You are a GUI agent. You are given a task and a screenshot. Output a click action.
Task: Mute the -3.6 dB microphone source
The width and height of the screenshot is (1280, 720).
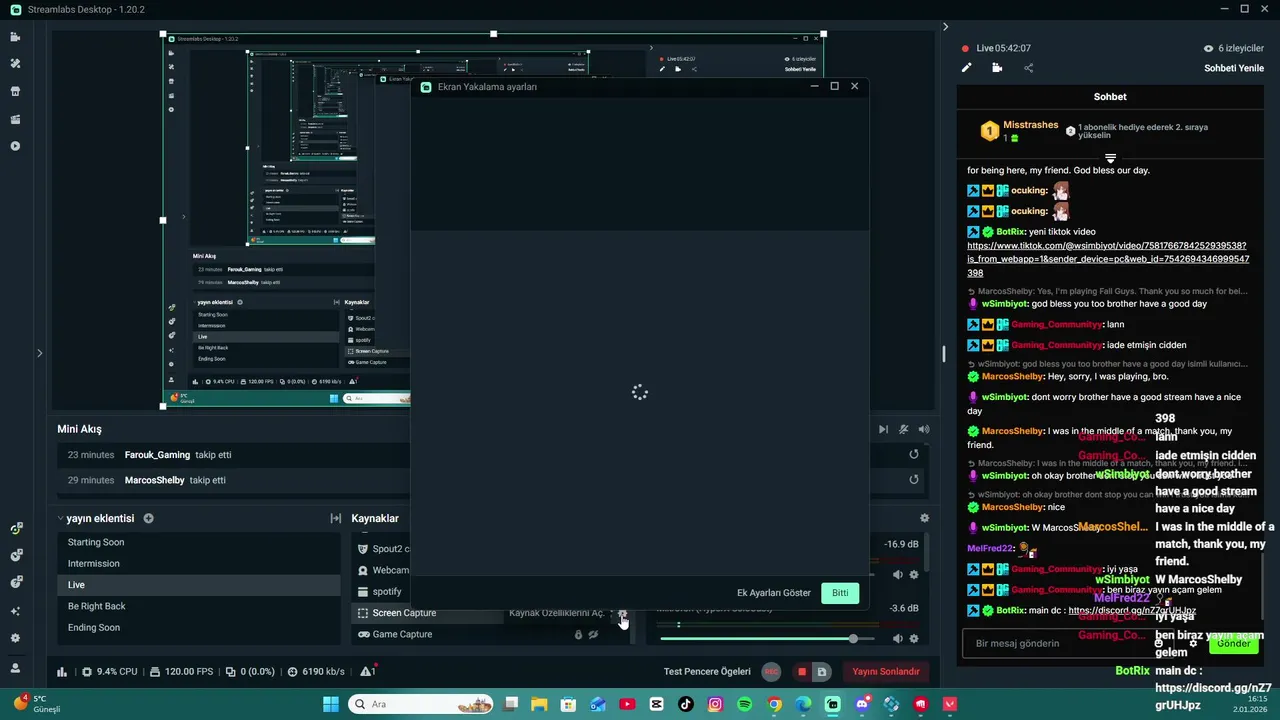pos(897,638)
